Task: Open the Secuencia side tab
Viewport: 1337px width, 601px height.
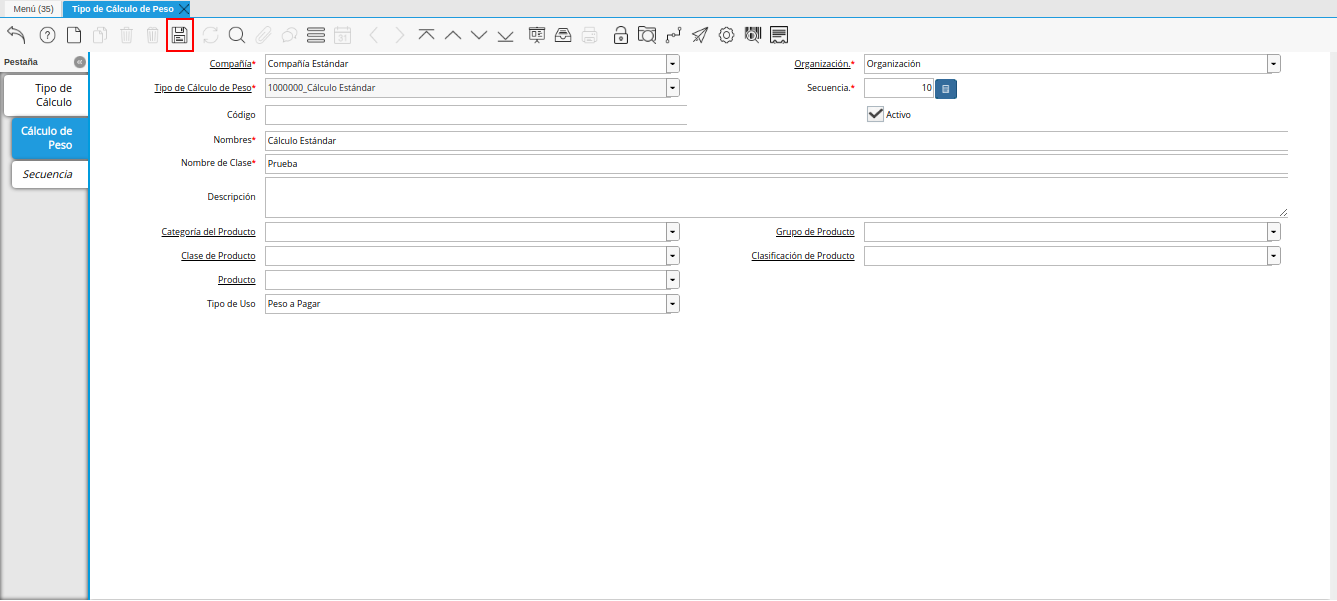Action: click(50, 174)
